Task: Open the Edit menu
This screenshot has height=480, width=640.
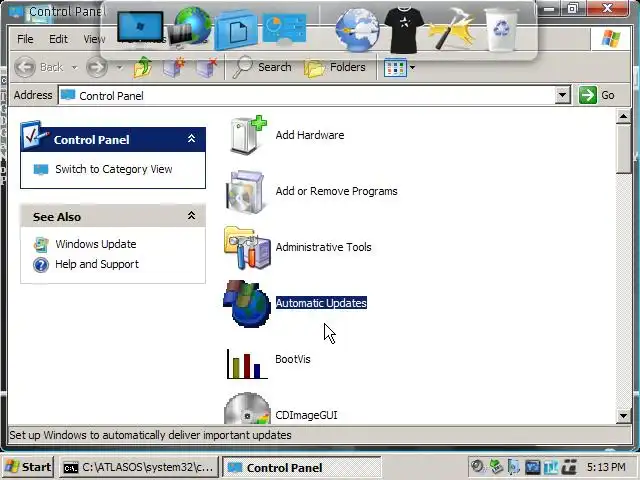Action: pyautogui.click(x=58, y=39)
